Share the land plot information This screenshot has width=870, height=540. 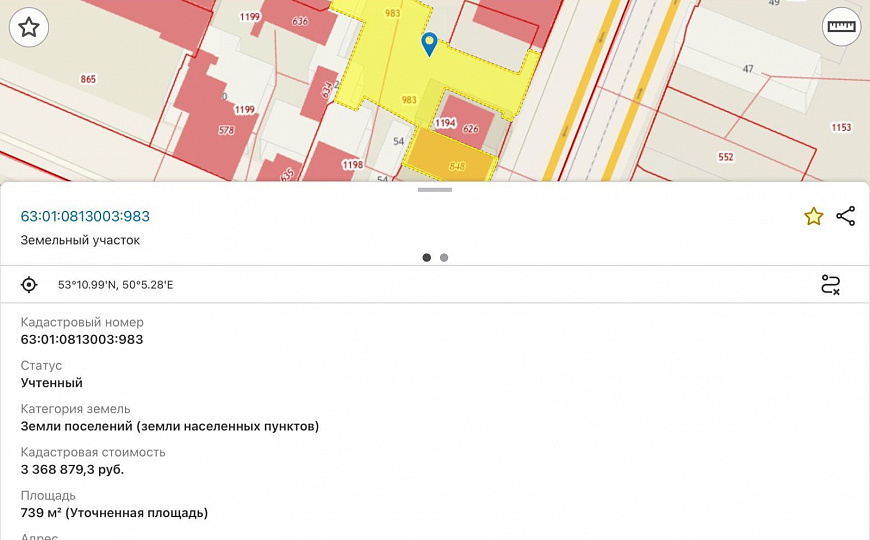point(846,216)
